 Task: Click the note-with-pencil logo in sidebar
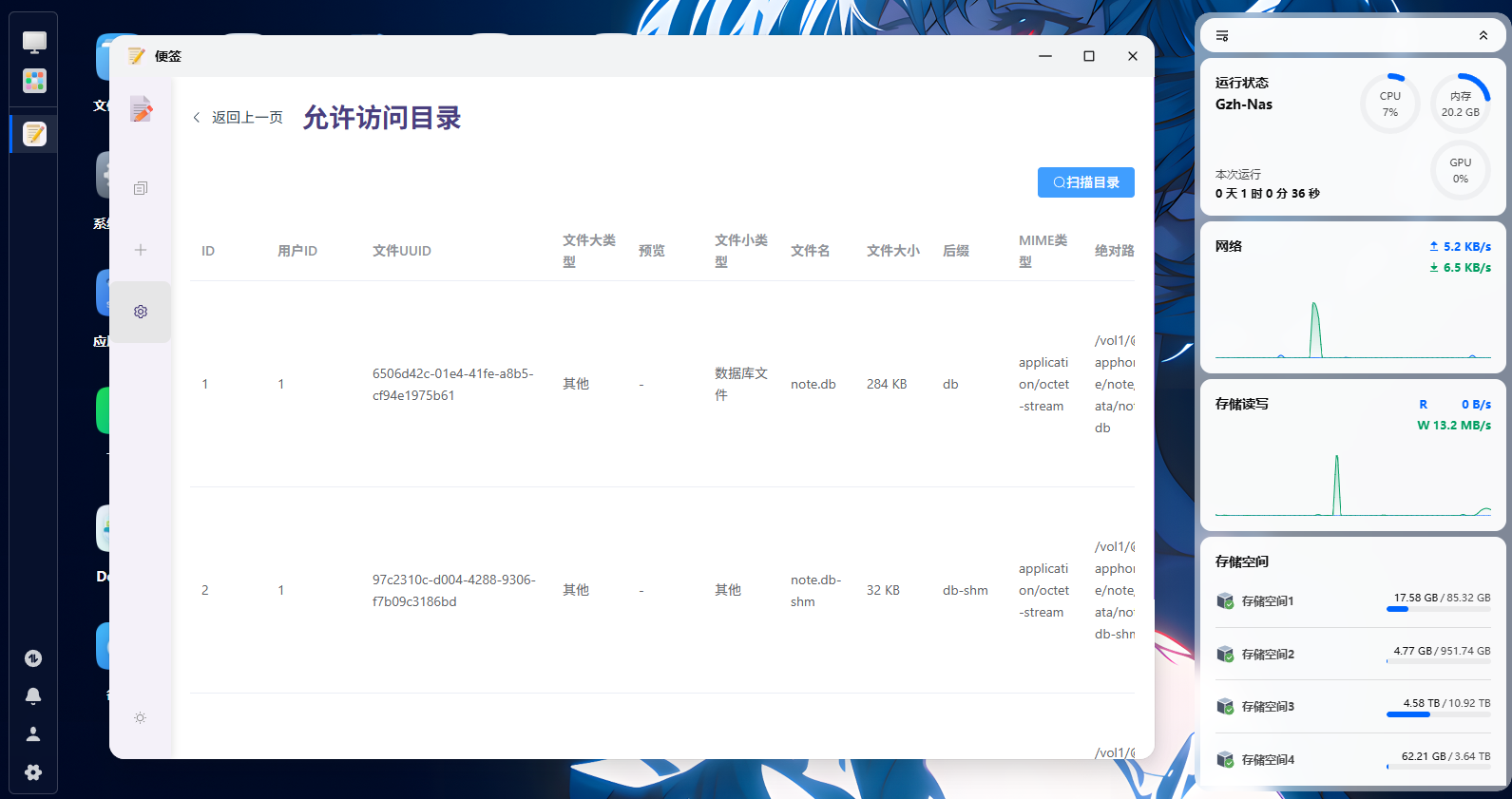click(x=142, y=110)
